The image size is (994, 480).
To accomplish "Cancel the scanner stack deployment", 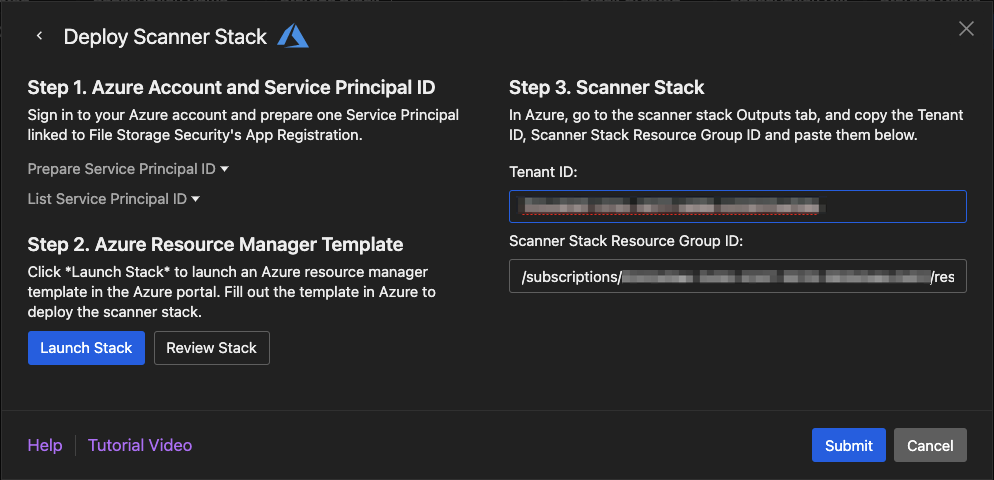I will 930,445.
